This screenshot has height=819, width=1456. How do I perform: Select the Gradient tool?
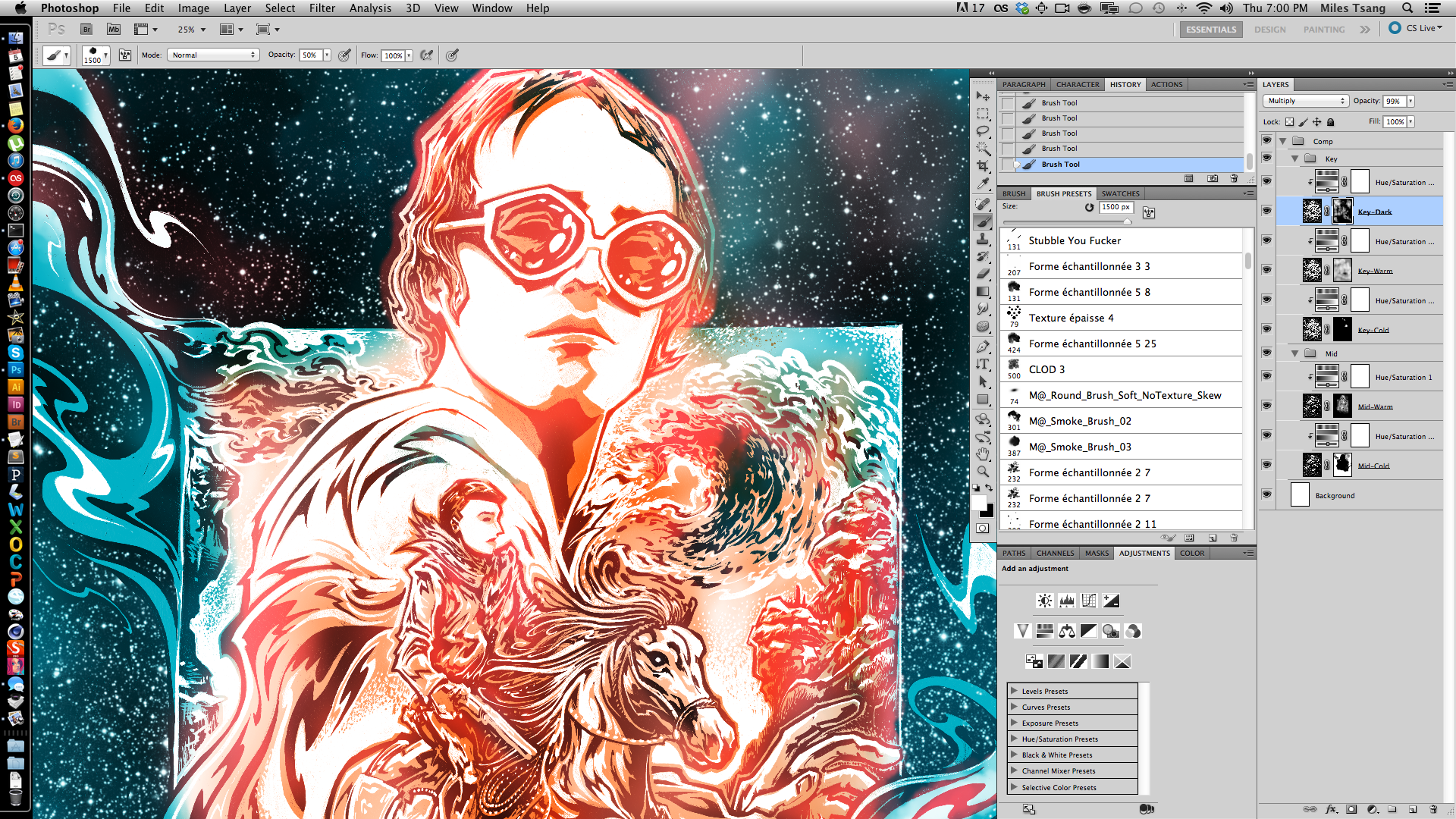click(x=983, y=291)
